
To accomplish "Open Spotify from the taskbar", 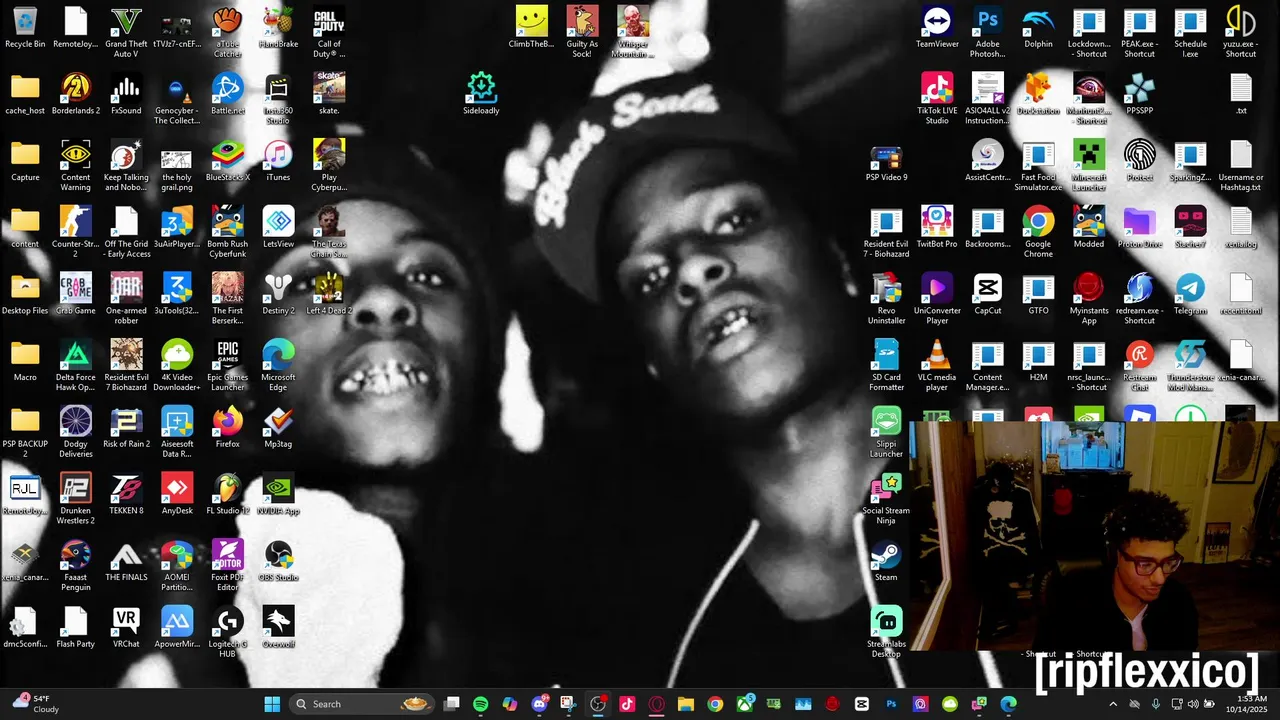I will tap(481, 704).
